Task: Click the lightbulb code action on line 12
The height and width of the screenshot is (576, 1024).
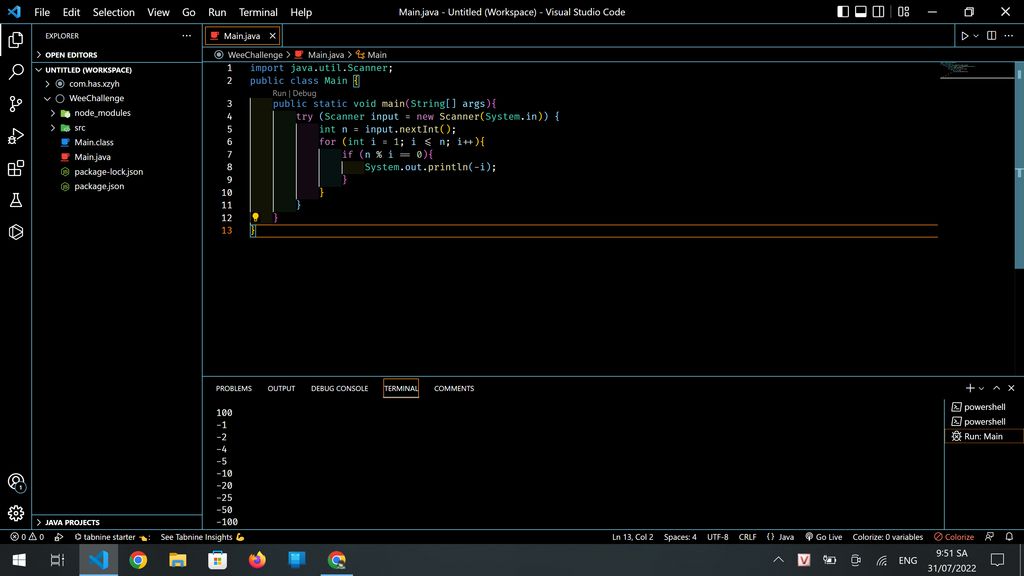Action: click(x=255, y=217)
